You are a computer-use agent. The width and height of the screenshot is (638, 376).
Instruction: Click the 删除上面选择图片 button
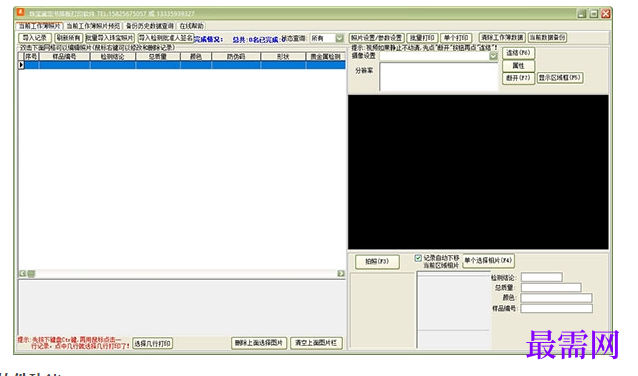pos(259,343)
